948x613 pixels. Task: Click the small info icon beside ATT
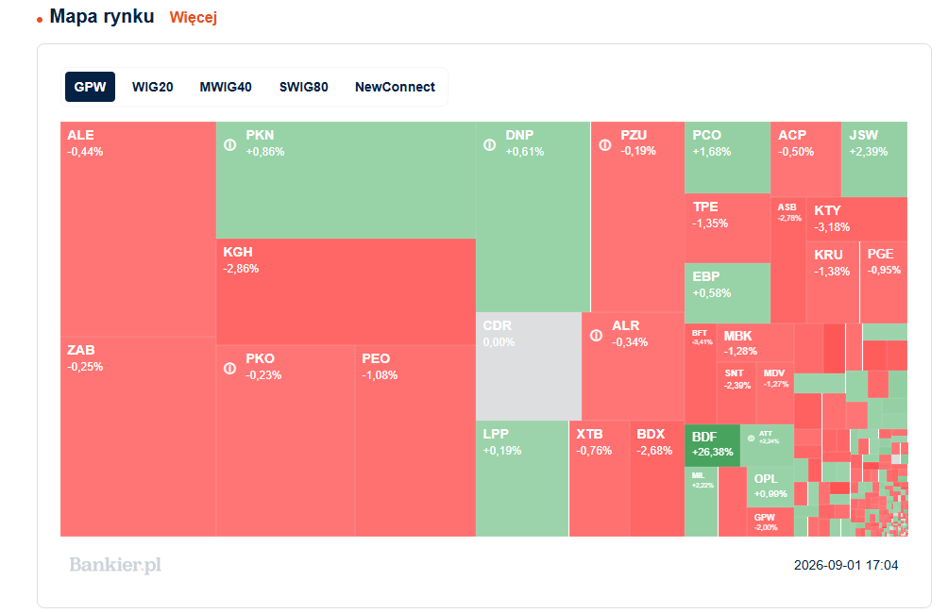(x=751, y=438)
